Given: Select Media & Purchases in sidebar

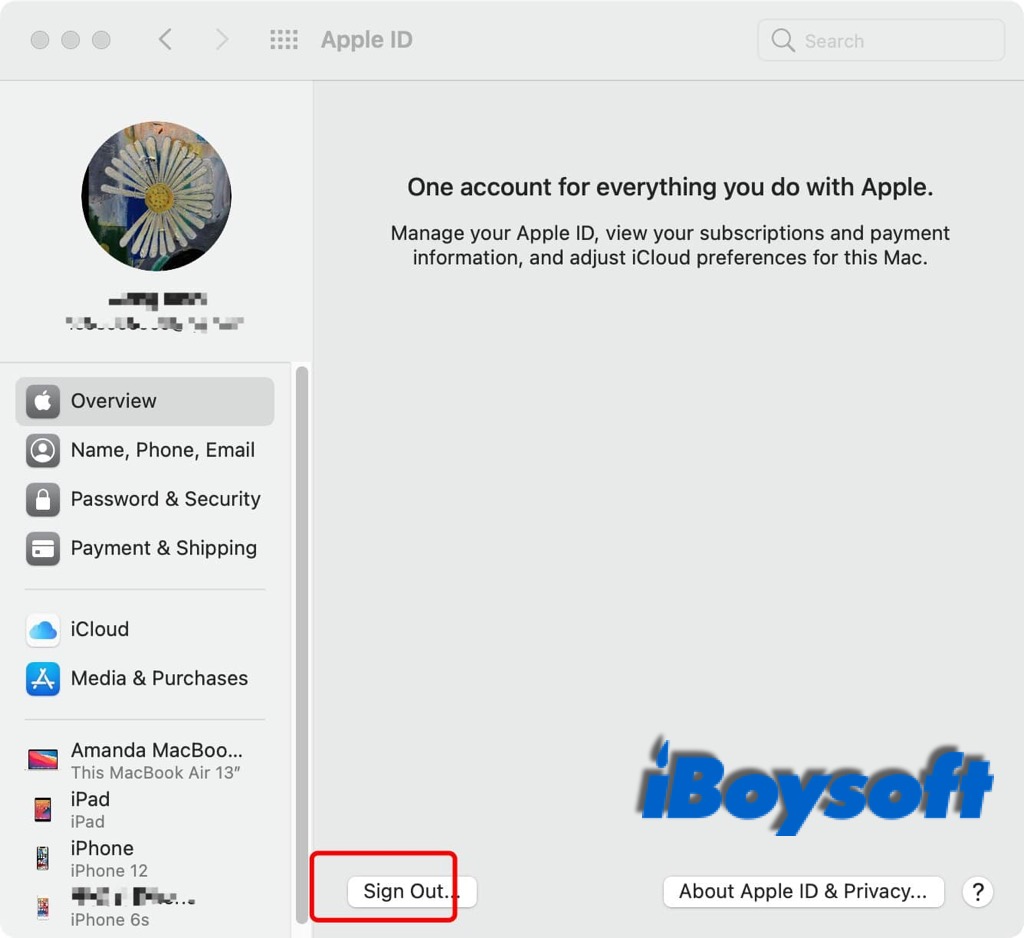Looking at the screenshot, I should click(159, 679).
